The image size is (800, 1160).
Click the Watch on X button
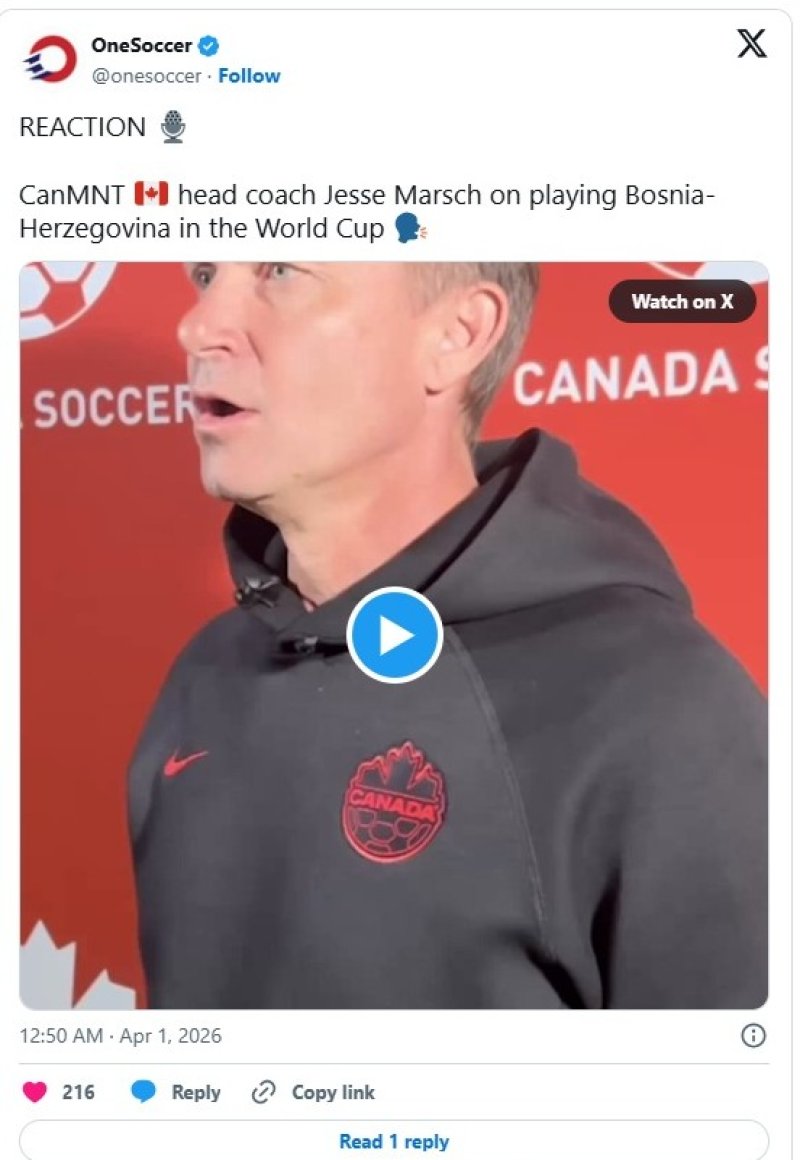682,301
